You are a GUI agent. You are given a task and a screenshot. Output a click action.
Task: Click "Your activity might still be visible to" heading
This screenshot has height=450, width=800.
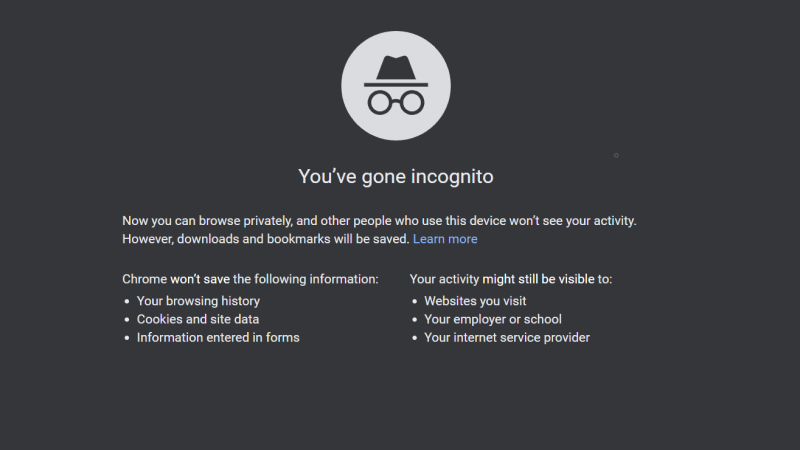point(511,279)
